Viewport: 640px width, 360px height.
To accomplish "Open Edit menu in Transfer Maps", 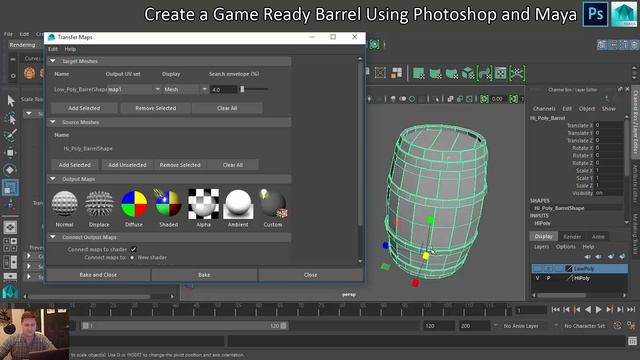I will 53,49.
